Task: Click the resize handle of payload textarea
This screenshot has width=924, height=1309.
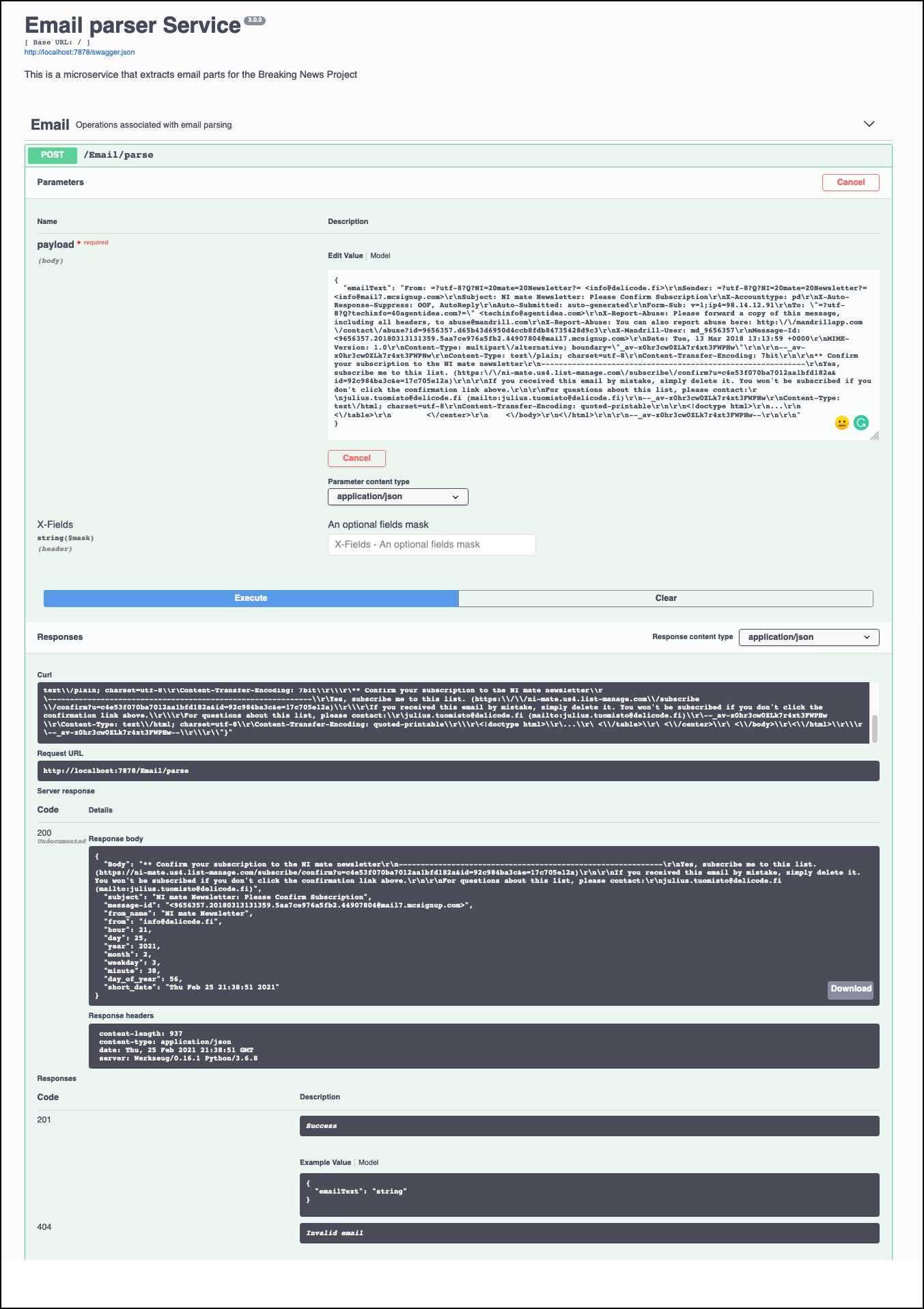Action: (x=875, y=436)
